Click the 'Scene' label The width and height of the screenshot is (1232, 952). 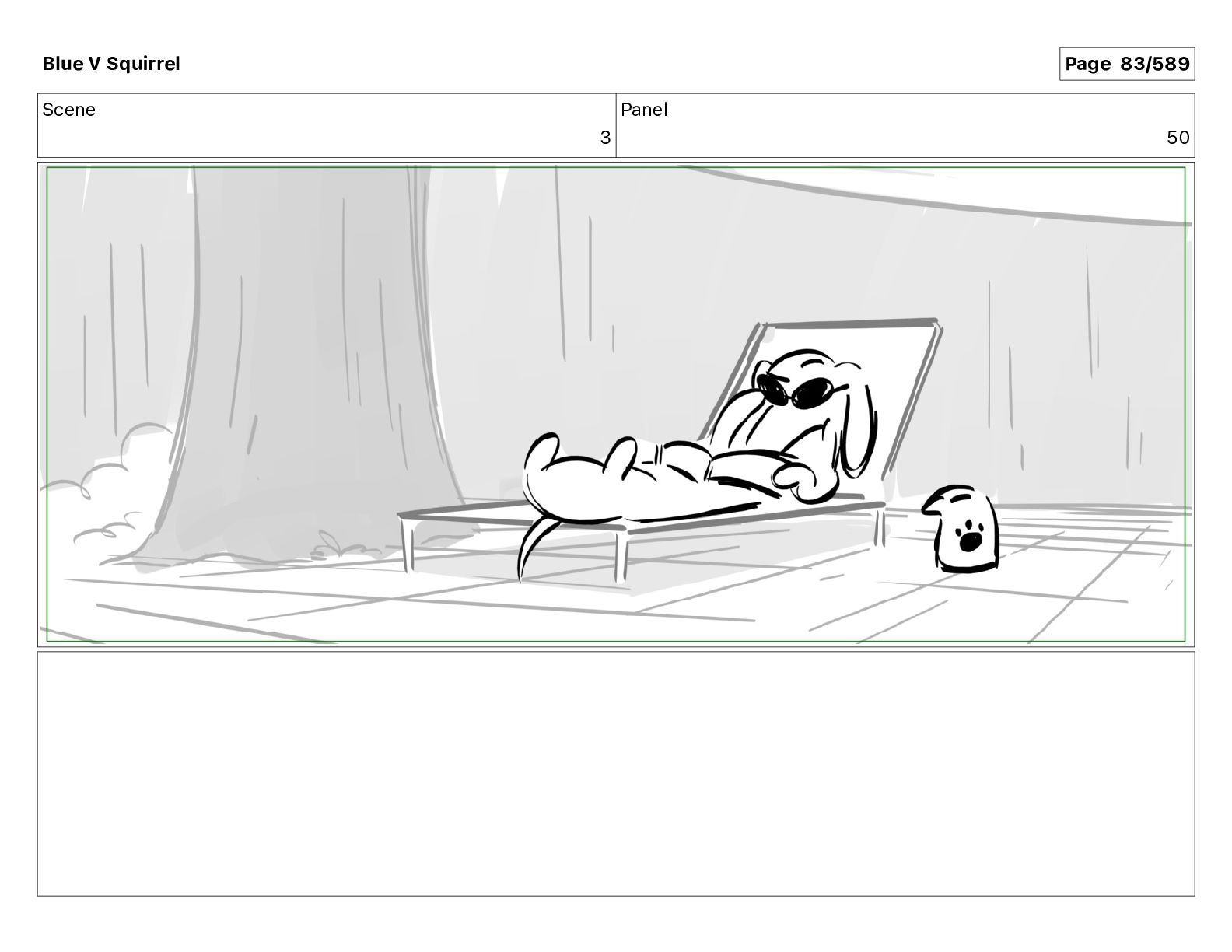tap(69, 110)
